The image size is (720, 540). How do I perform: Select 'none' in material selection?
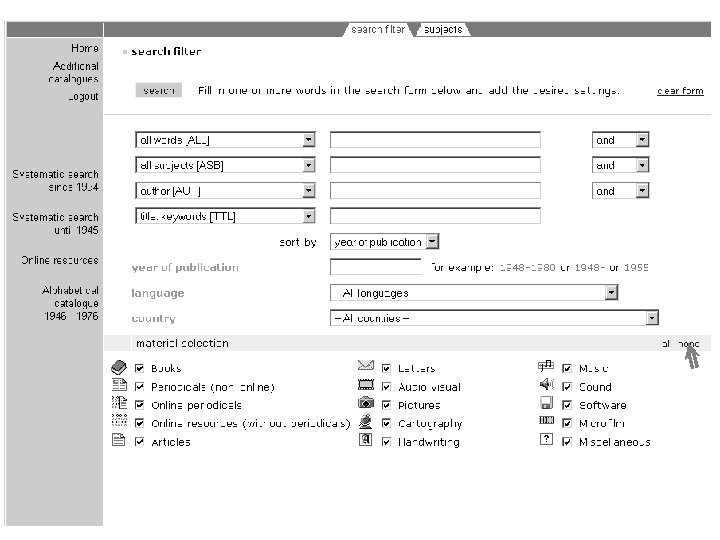pyautogui.click(x=689, y=343)
